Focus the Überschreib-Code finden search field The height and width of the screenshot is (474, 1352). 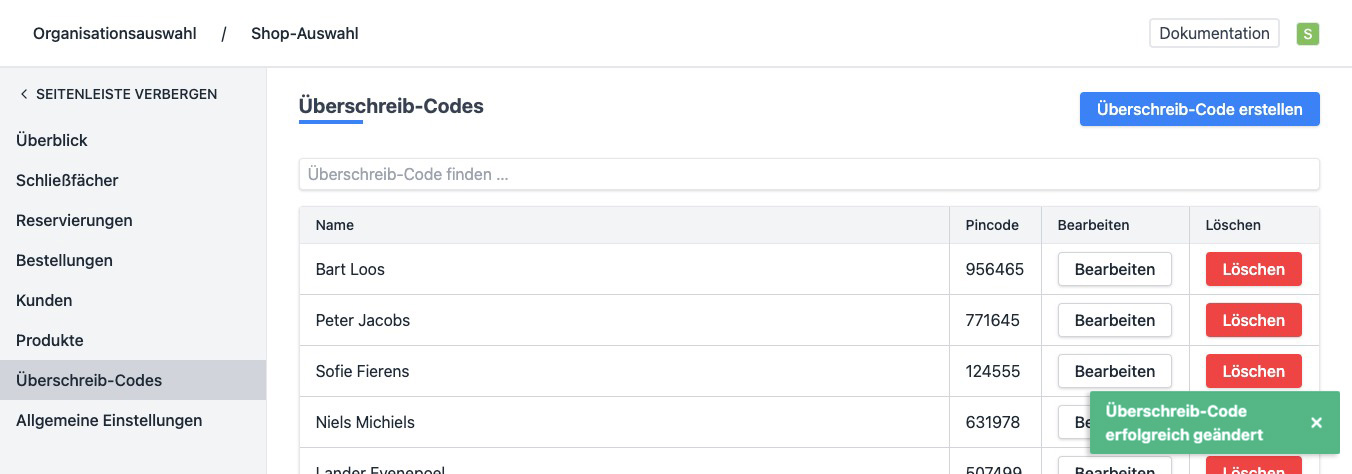tap(808, 174)
